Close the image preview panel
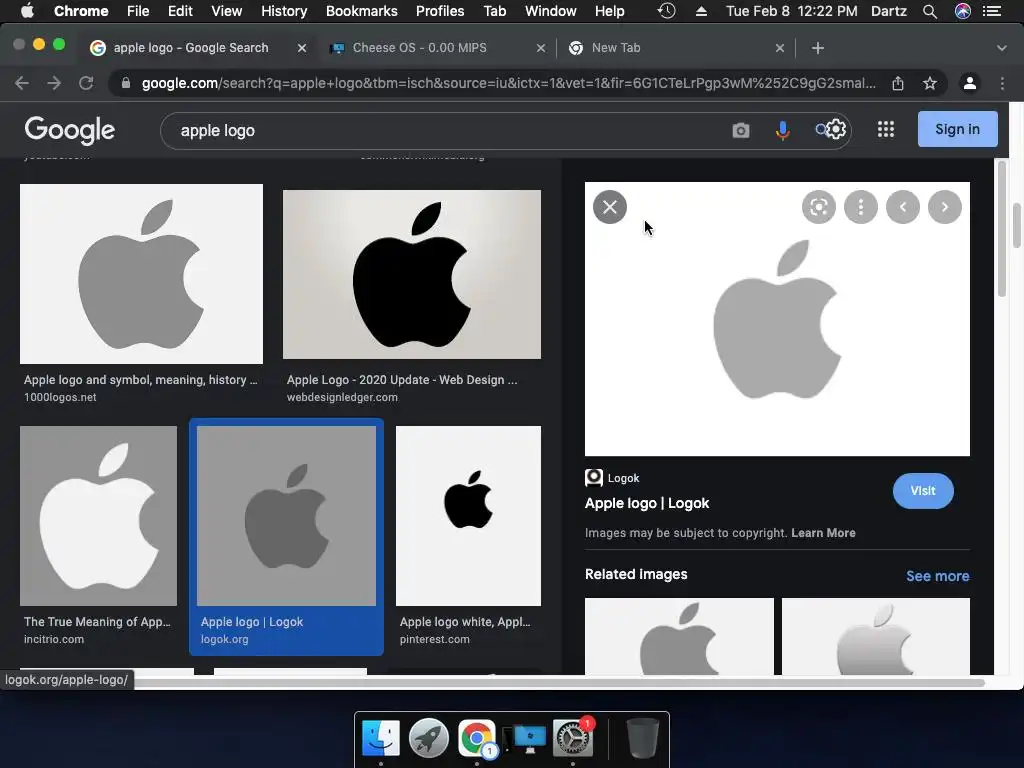The image size is (1024, 768). click(x=610, y=207)
